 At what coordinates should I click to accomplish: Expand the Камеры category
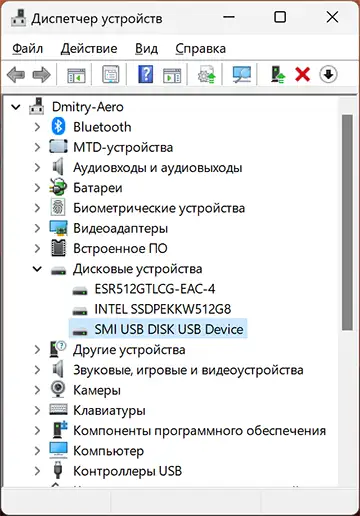(x=37, y=390)
